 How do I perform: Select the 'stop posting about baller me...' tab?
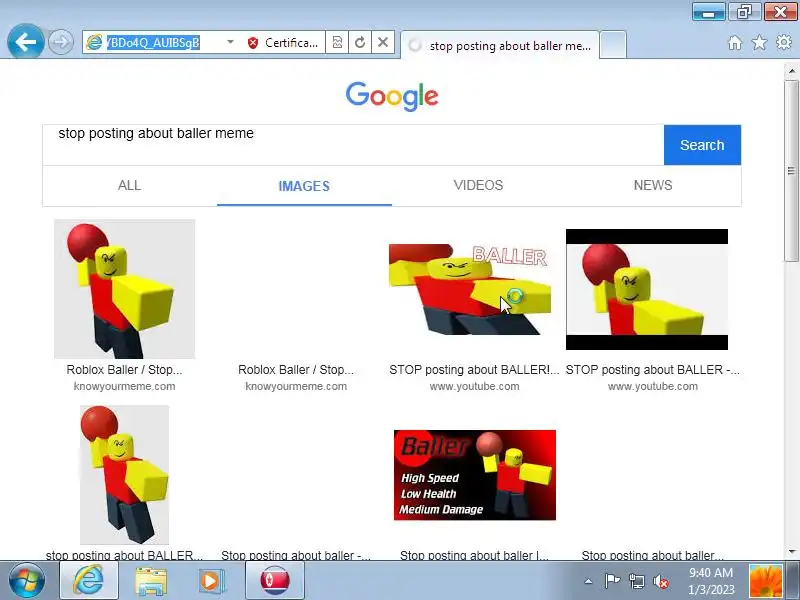click(500, 45)
